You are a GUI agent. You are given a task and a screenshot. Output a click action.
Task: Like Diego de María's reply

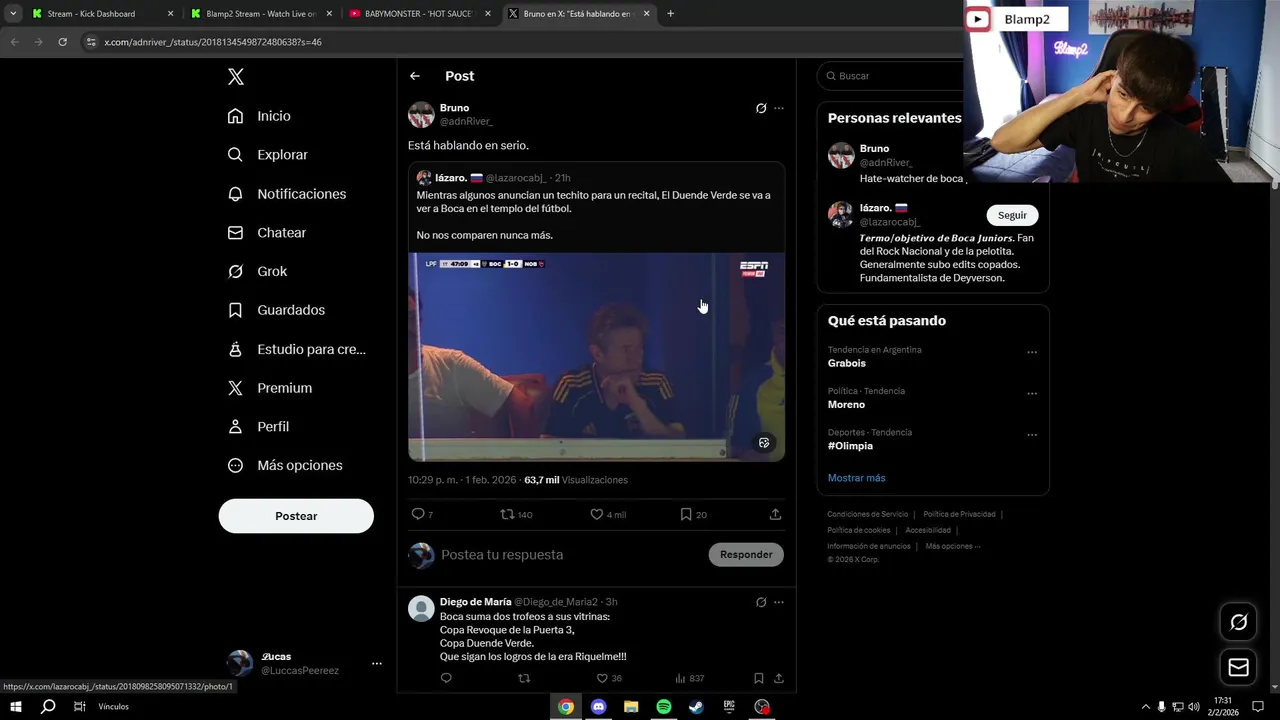click(609, 678)
